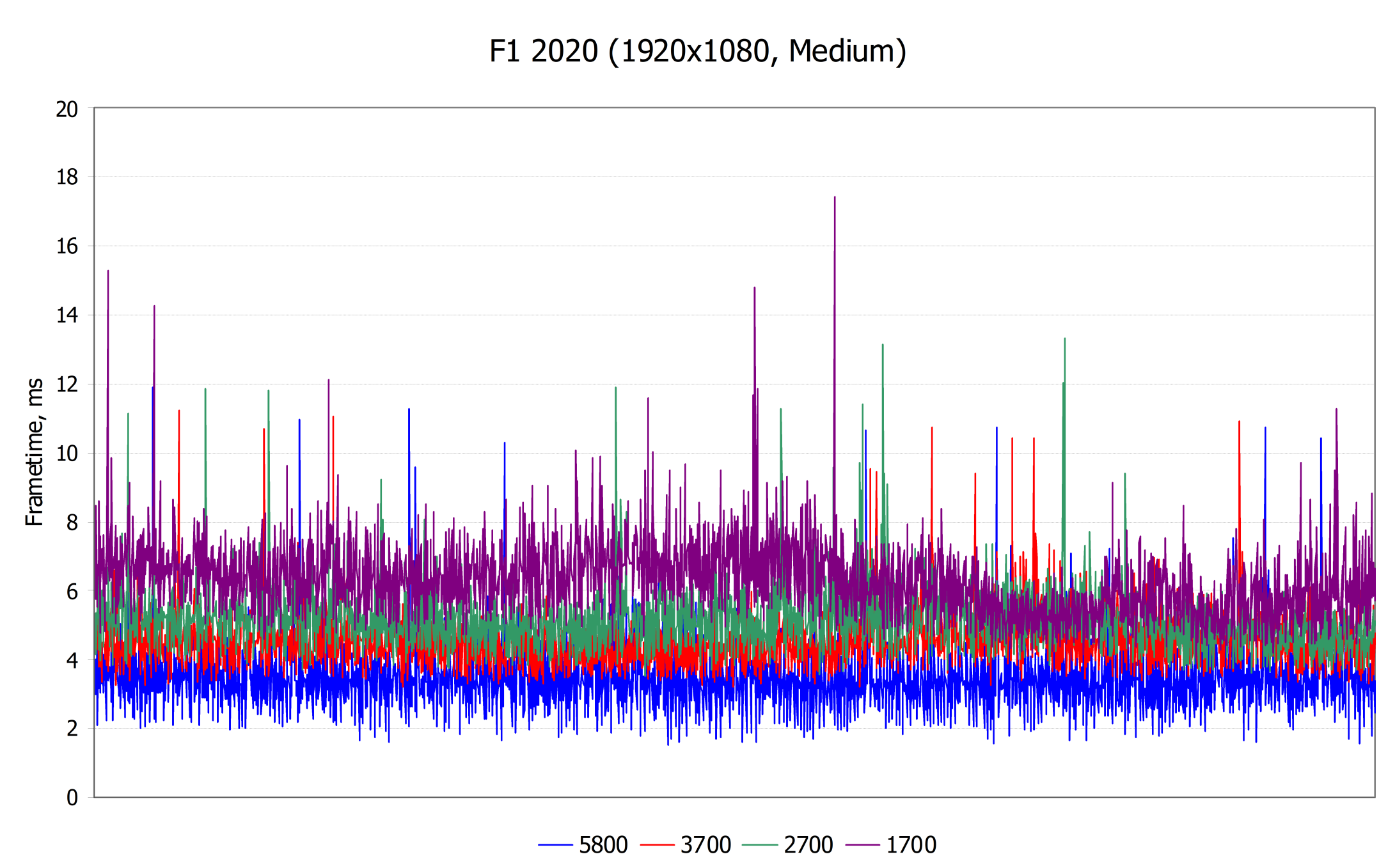
Task: Click the y-axis label 8
Action: pyautogui.click(x=72, y=523)
